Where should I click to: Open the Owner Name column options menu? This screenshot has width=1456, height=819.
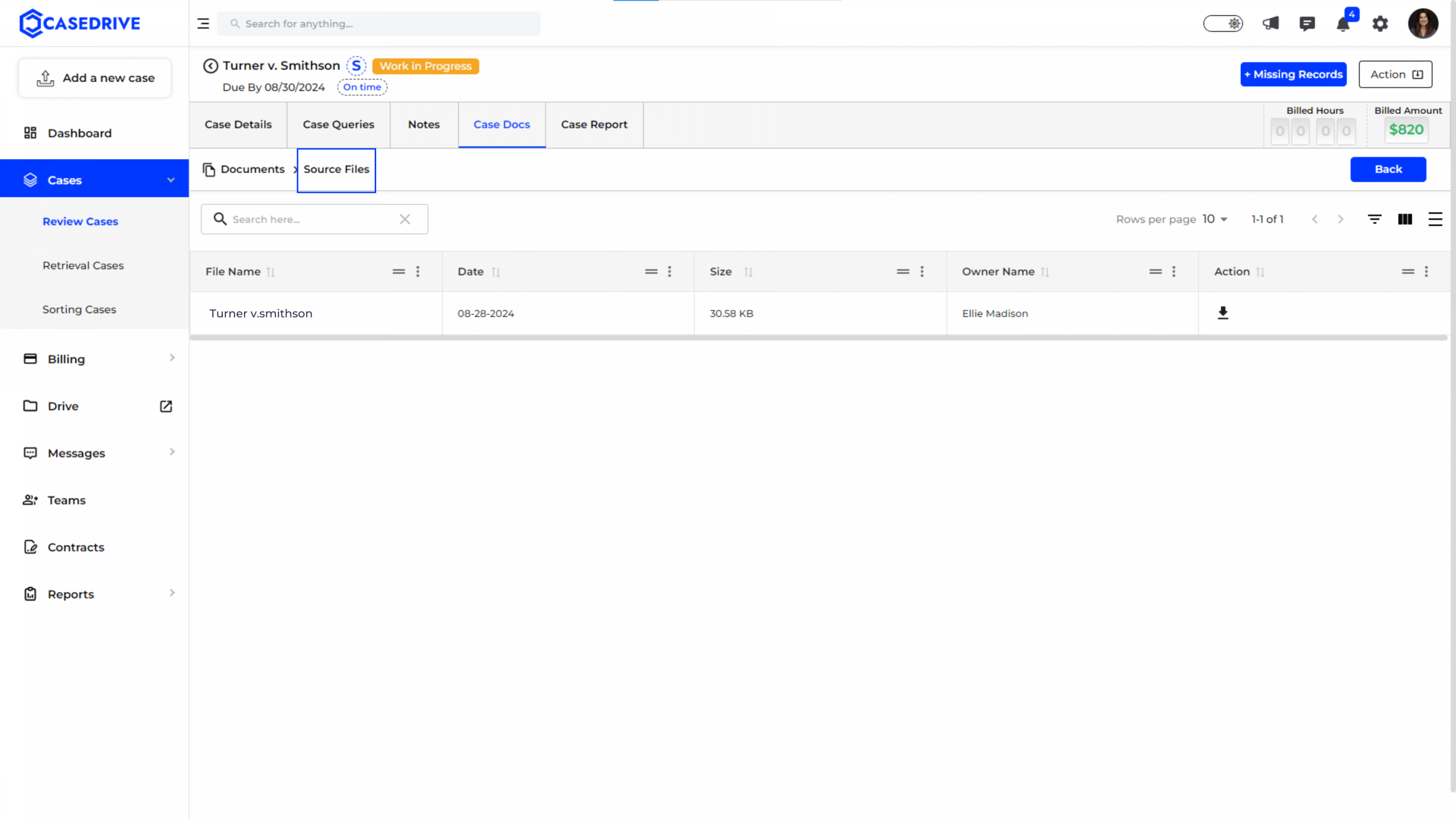pyautogui.click(x=1174, y=271)
